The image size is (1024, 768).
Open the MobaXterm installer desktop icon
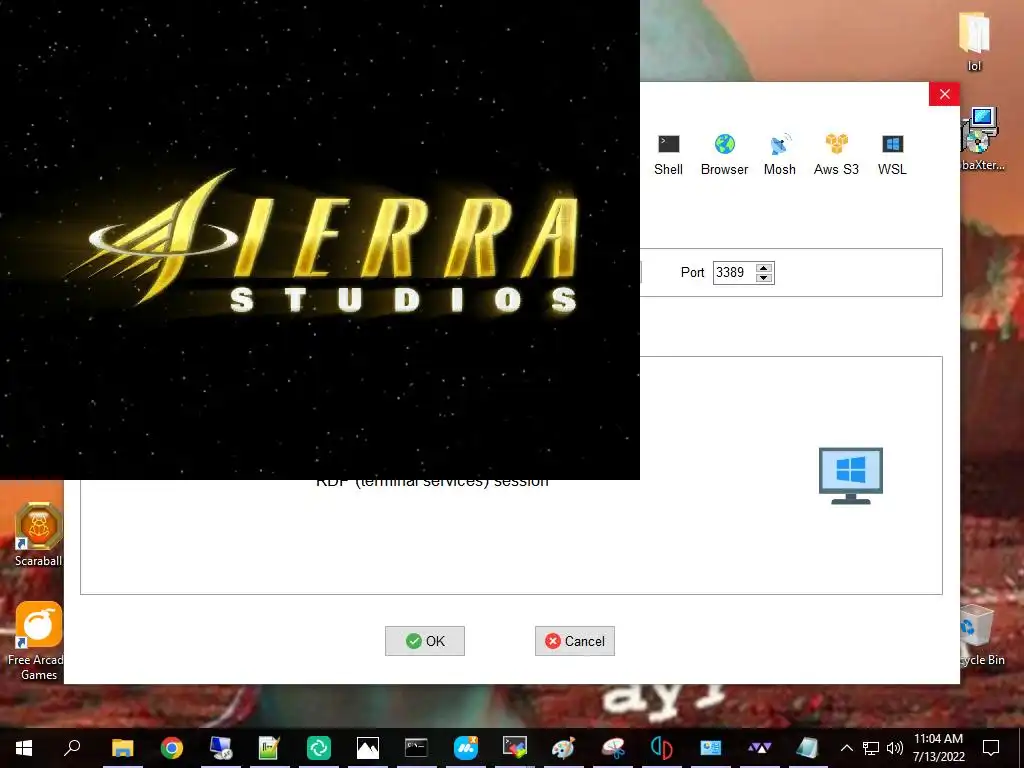click(981, 138)
